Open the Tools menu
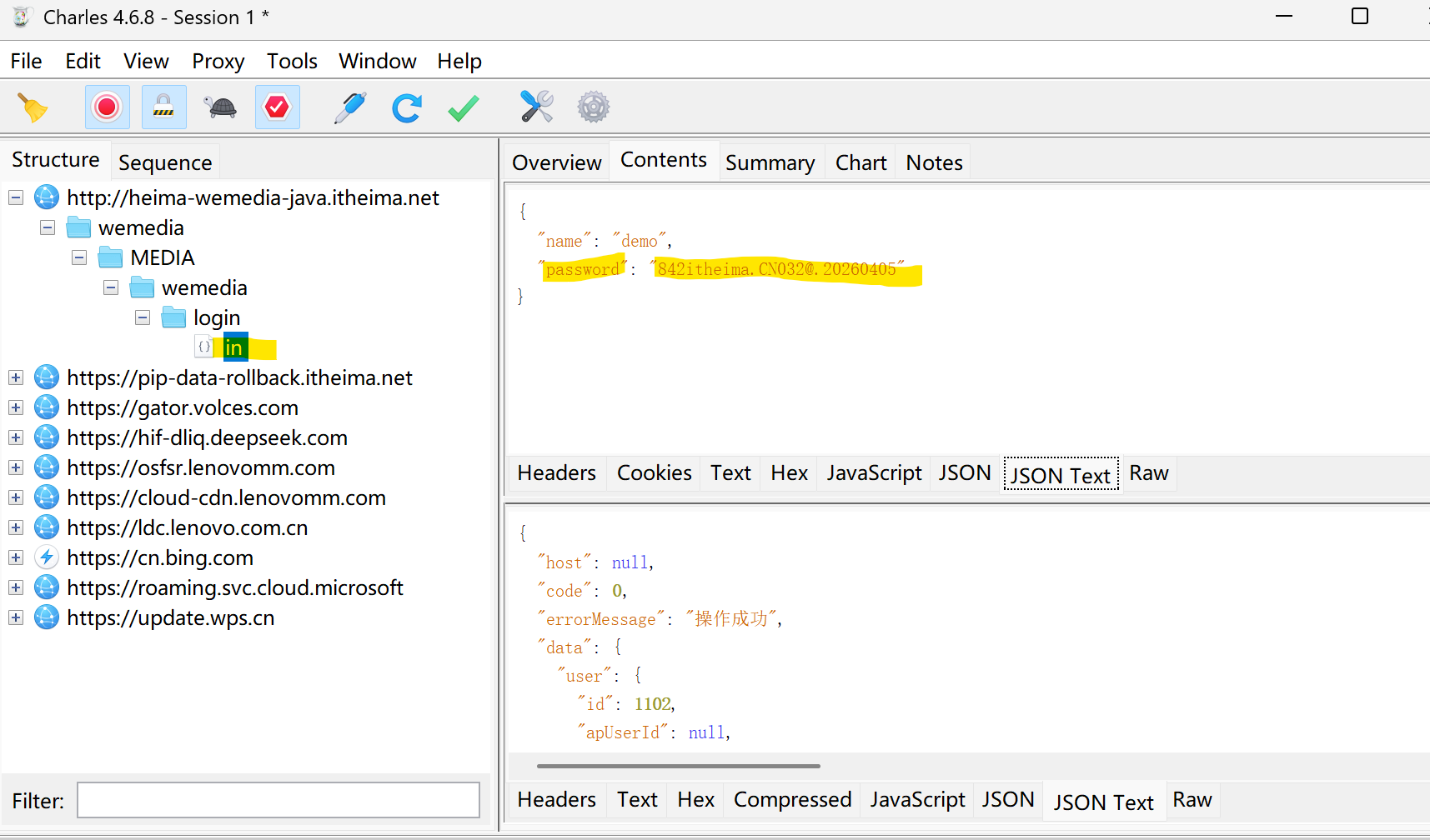The image size is (1430, 840). (292, 61)
